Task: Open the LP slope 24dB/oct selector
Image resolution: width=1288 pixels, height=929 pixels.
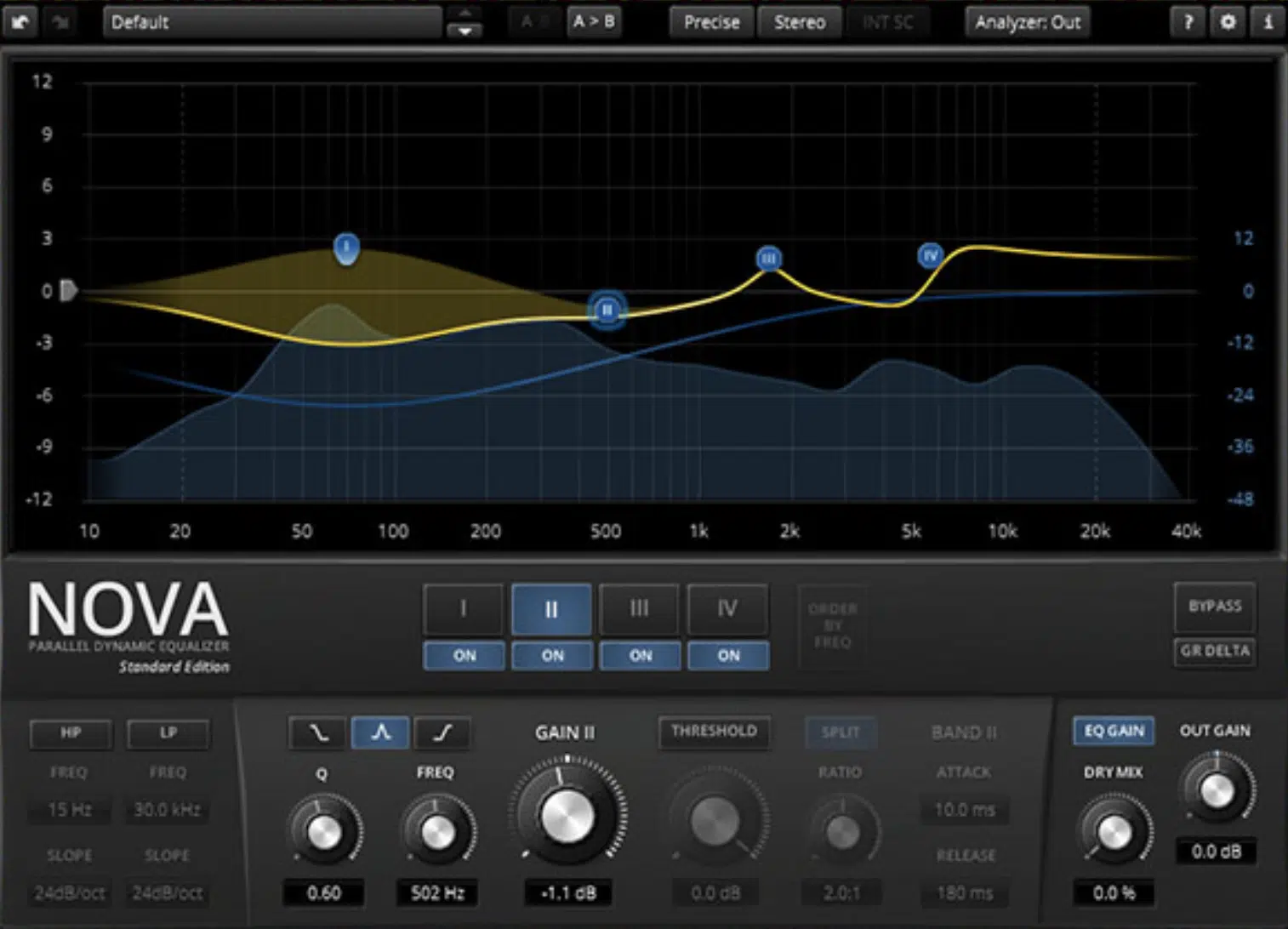Action: point(167,893)
